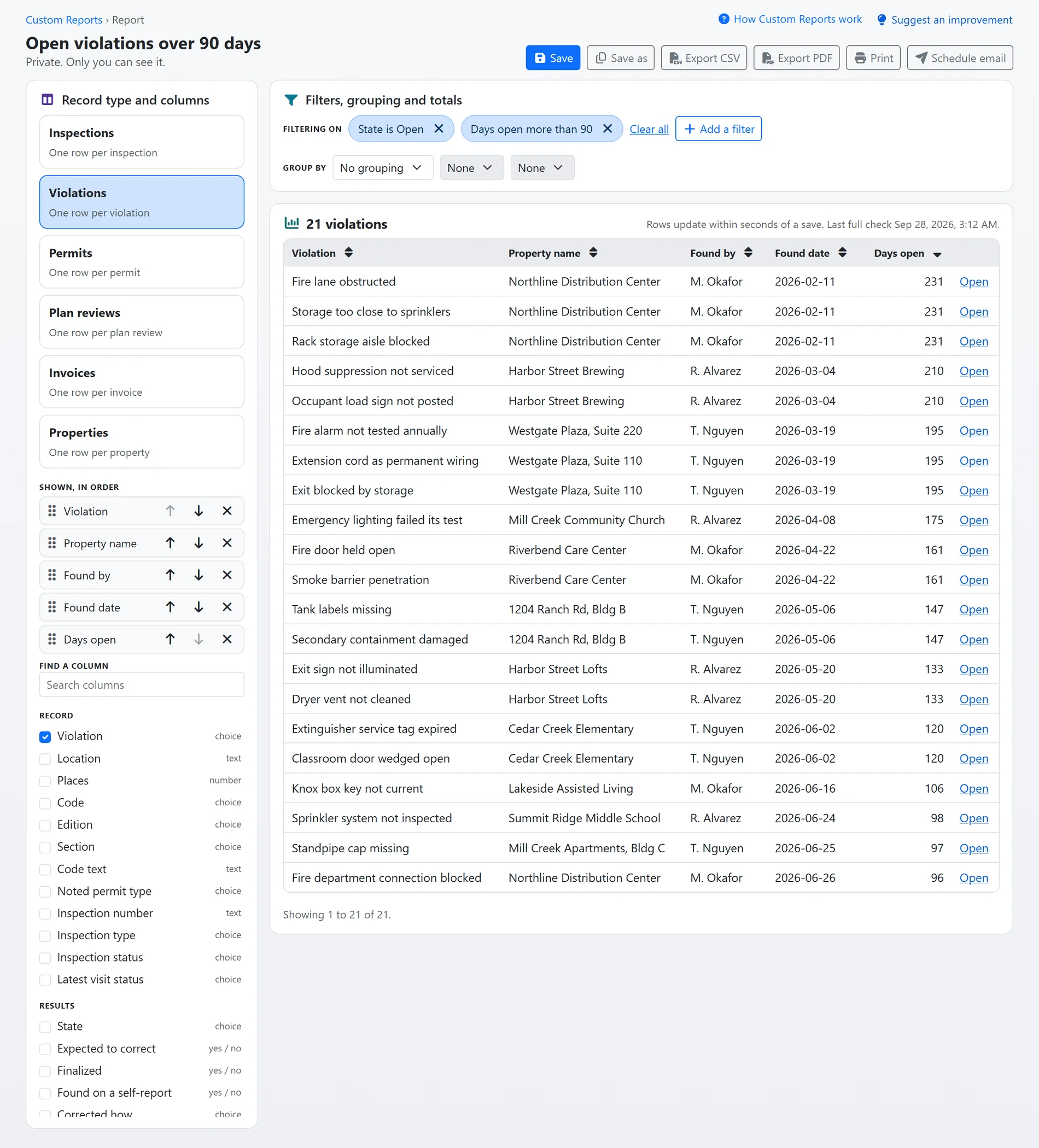The height and width of the screenshot is (1148, 1039).
Task: Open the third Group by None dropdown
Action: click(x=542, y=167)
